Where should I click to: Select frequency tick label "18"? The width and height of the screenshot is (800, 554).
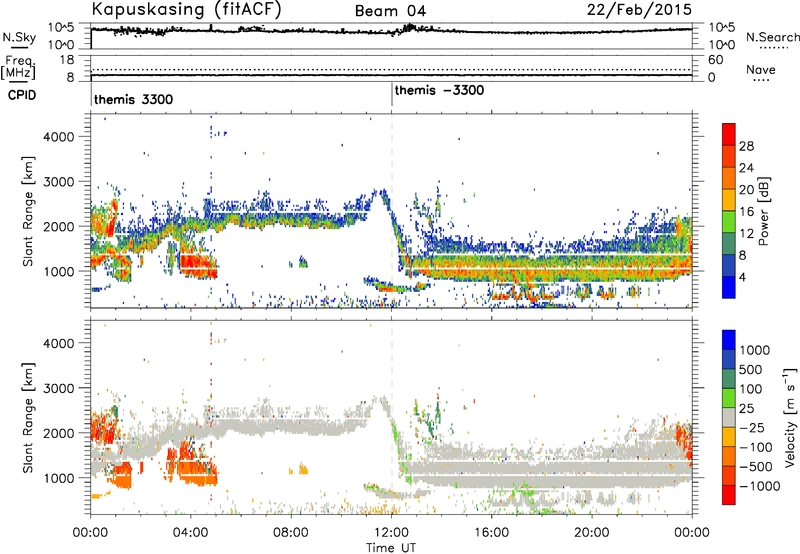pos(67,60)
